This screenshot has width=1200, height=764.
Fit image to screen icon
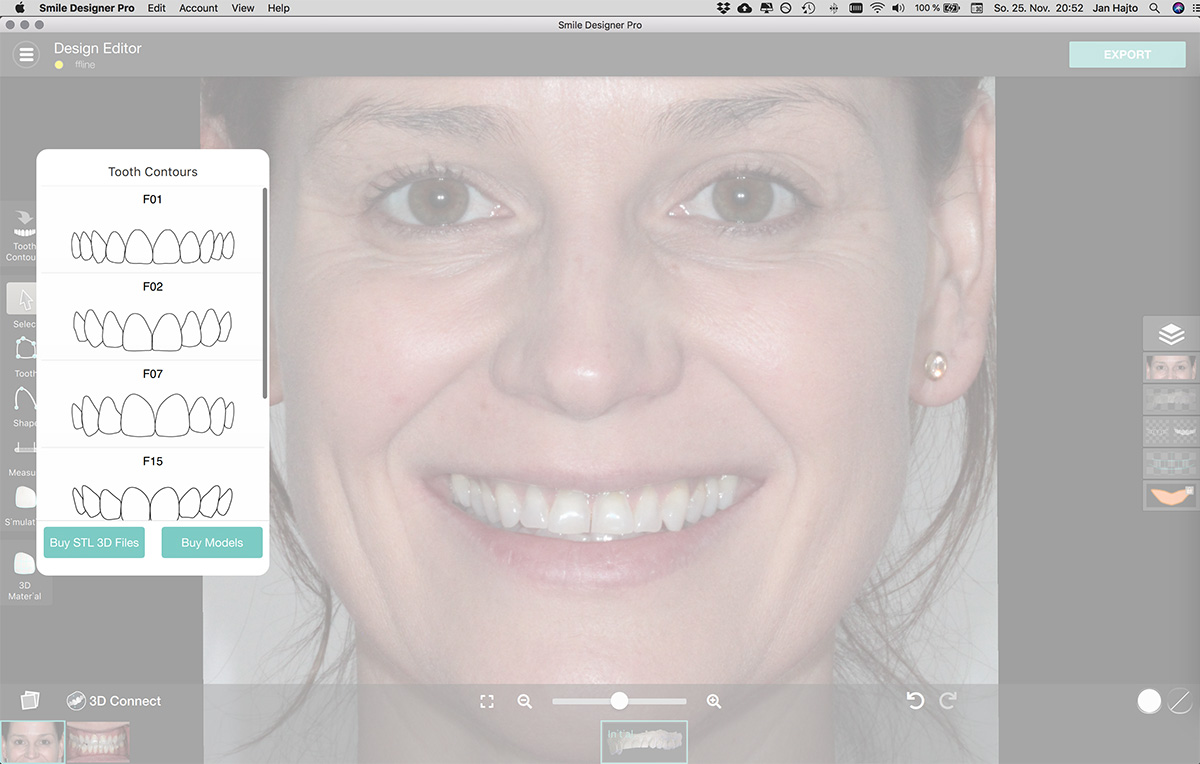click(x=487, y=701)
